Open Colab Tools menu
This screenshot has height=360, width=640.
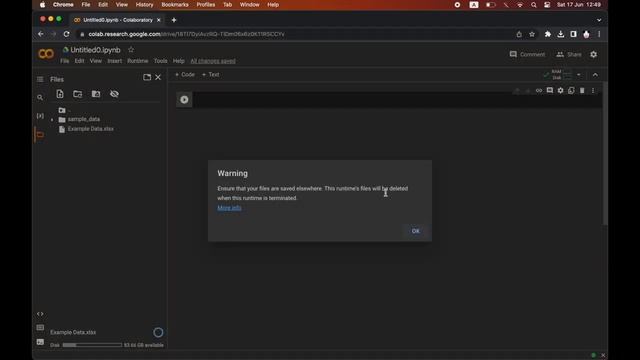click(x=160, y=61)
